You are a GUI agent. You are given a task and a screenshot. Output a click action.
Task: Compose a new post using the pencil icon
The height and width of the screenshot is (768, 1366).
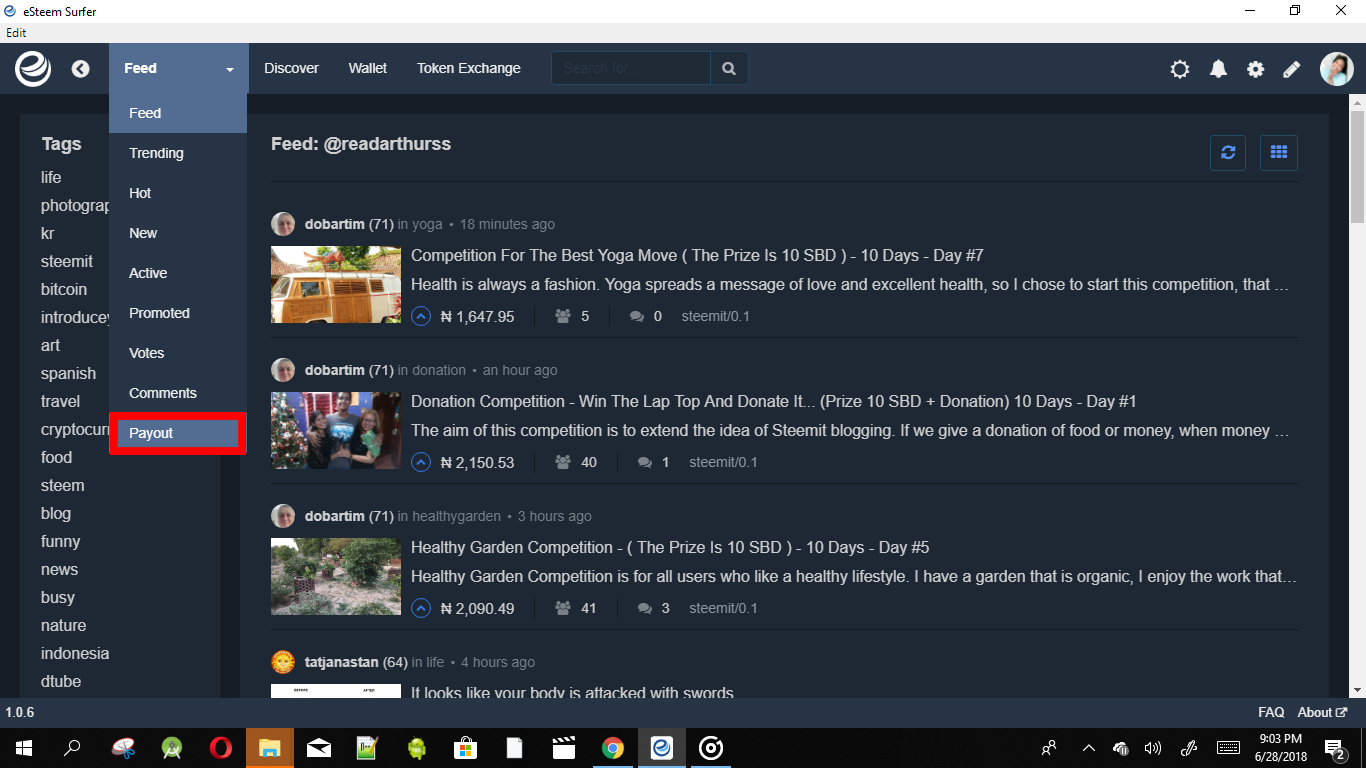coord(1291,68)
